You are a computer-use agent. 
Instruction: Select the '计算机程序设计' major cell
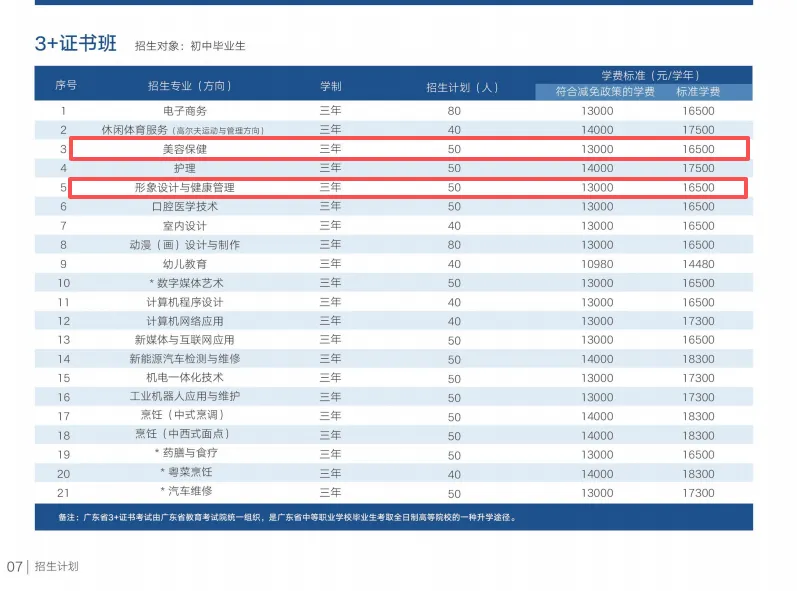pos(185,302)
